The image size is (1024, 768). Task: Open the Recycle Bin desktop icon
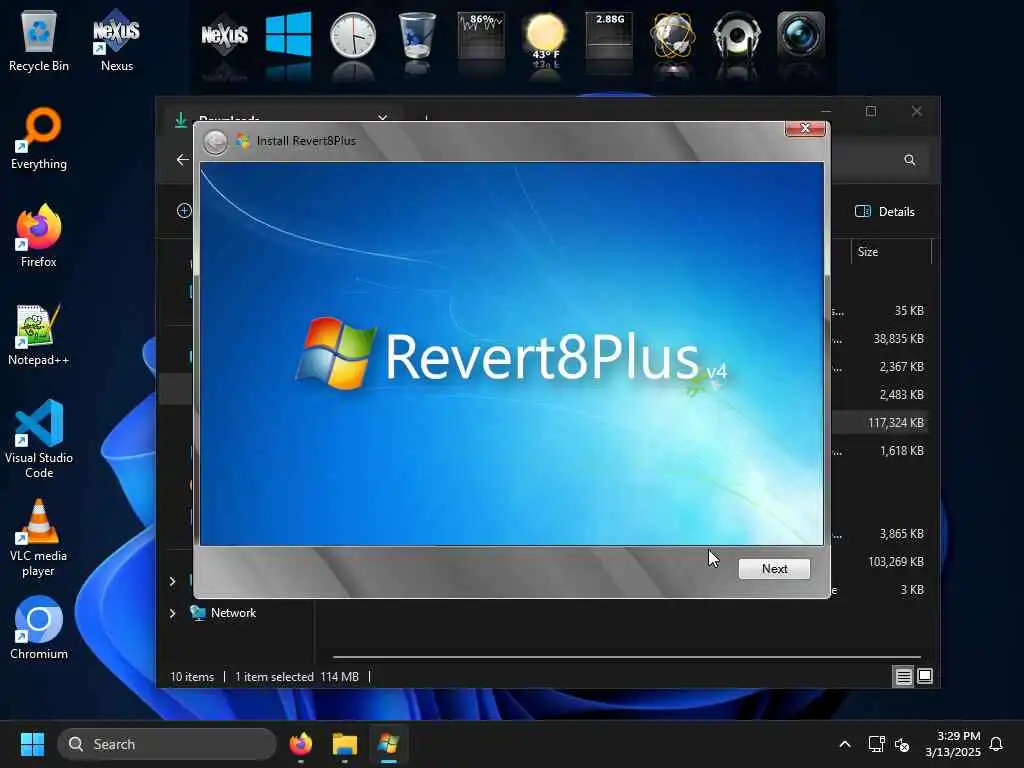[39, 40]
